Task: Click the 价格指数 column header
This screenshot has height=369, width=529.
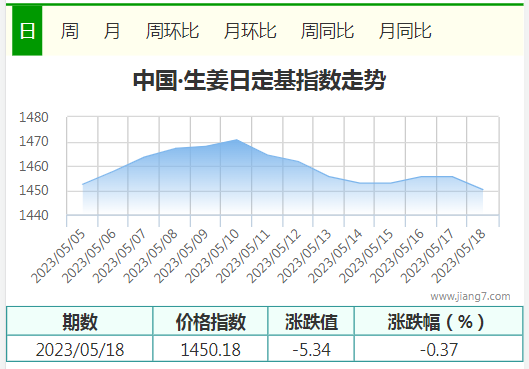Action: (211, 321)
